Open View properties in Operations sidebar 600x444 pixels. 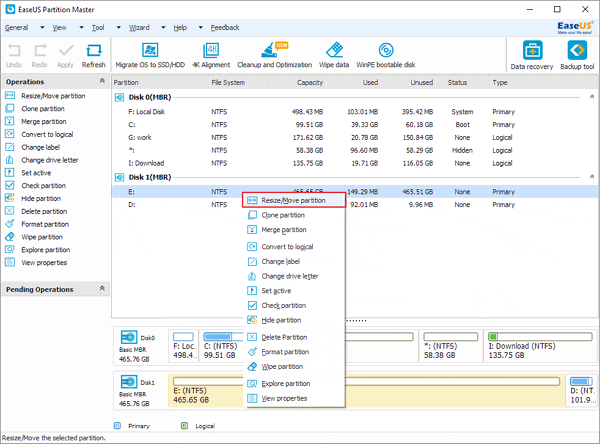pyautogui.click(x=44, y=263)
